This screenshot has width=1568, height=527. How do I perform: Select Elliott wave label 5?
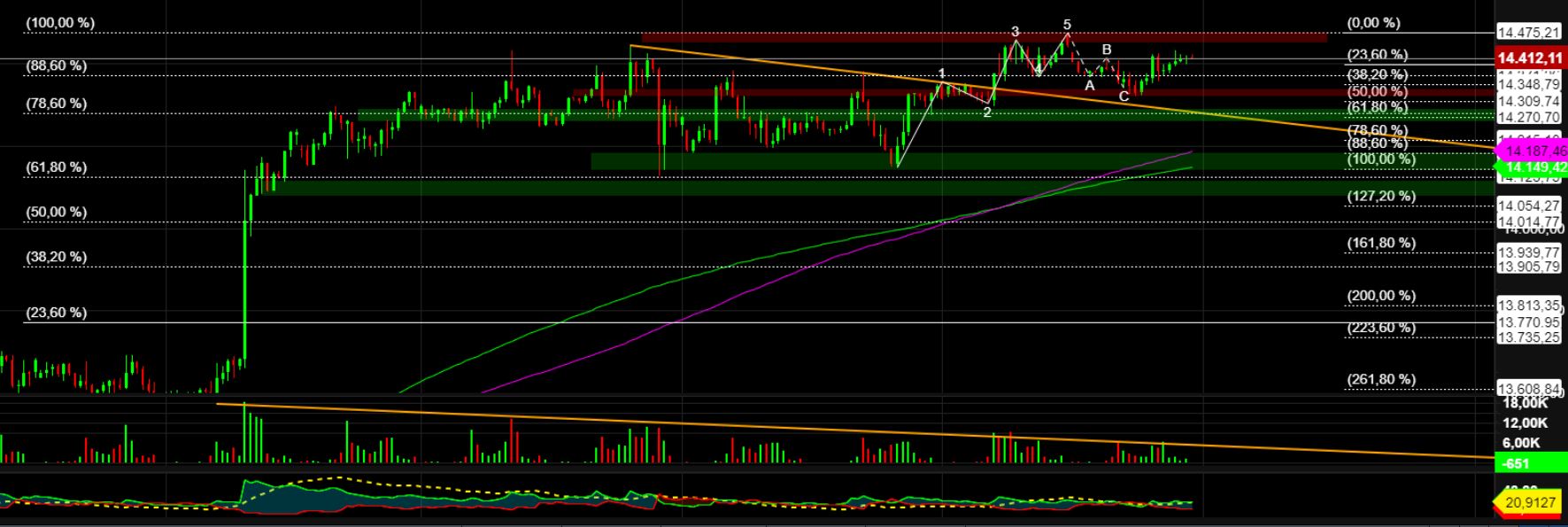click(x=1067, y=25)
